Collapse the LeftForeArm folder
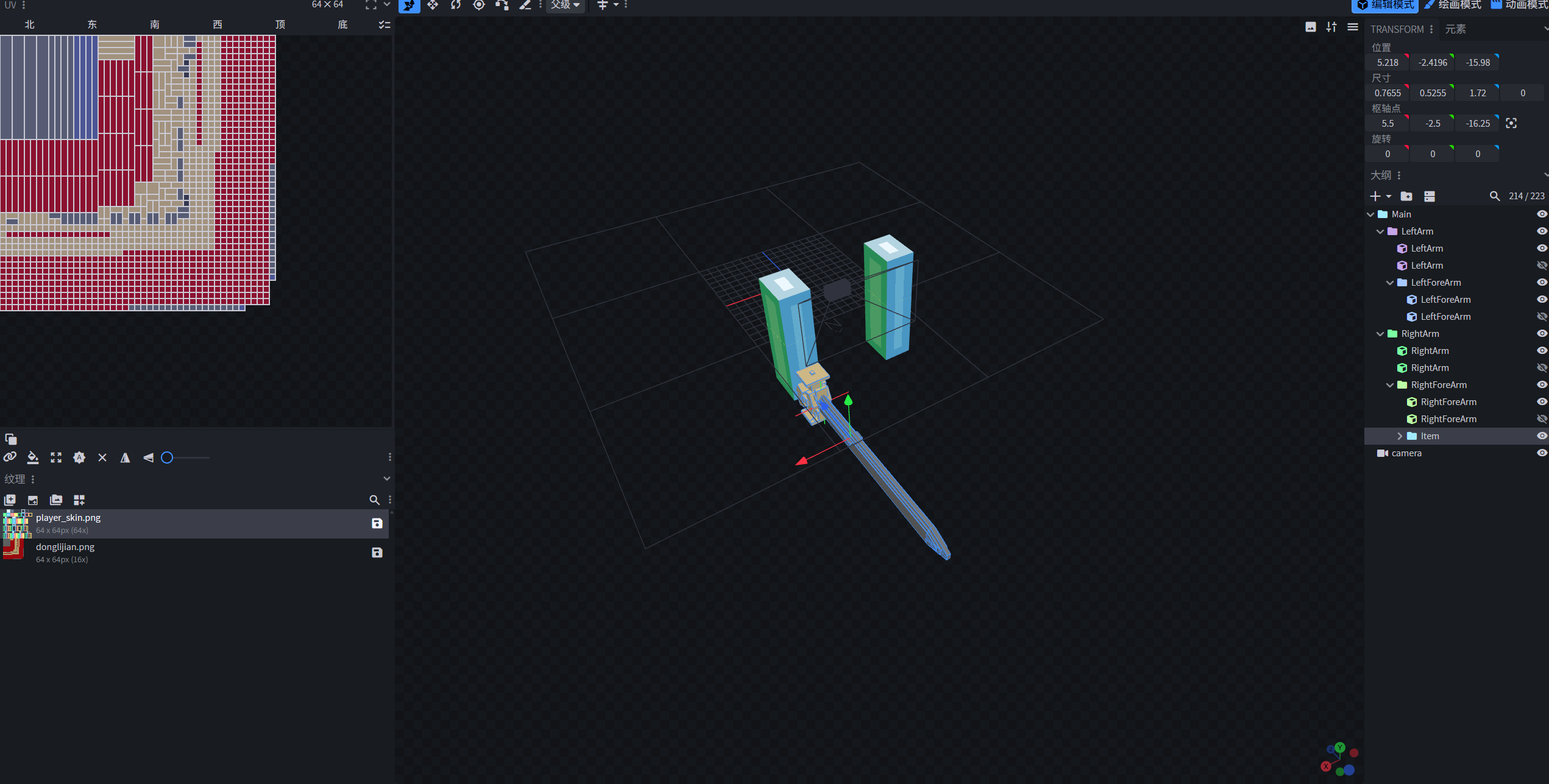 point(1390,283)
